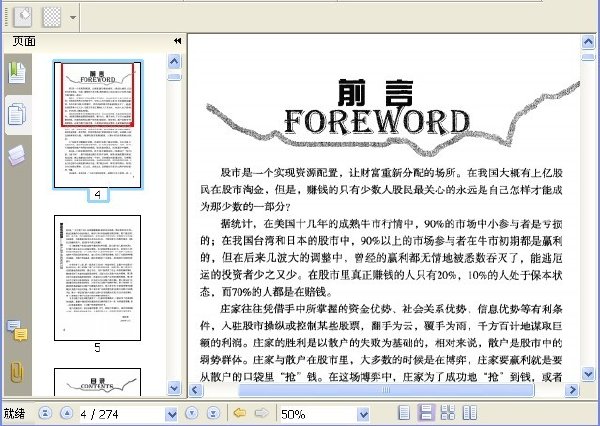
Task: Click the 前言 title in document
Action: tap(376, 93)
